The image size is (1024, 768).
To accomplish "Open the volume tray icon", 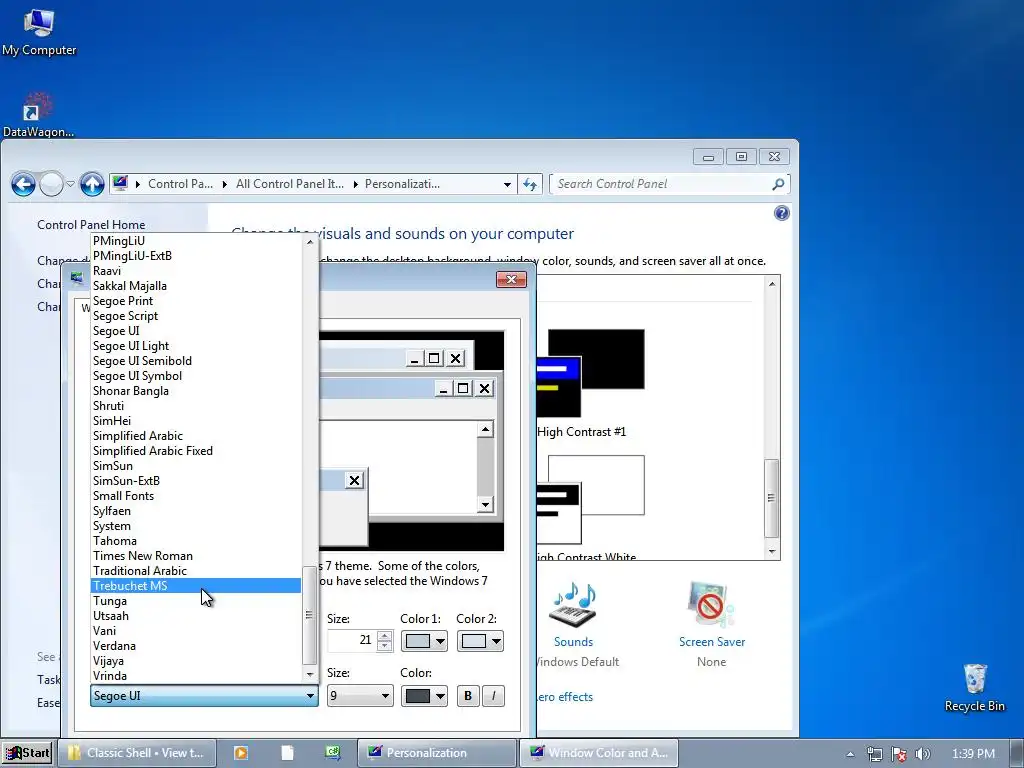I will (922, 754).
